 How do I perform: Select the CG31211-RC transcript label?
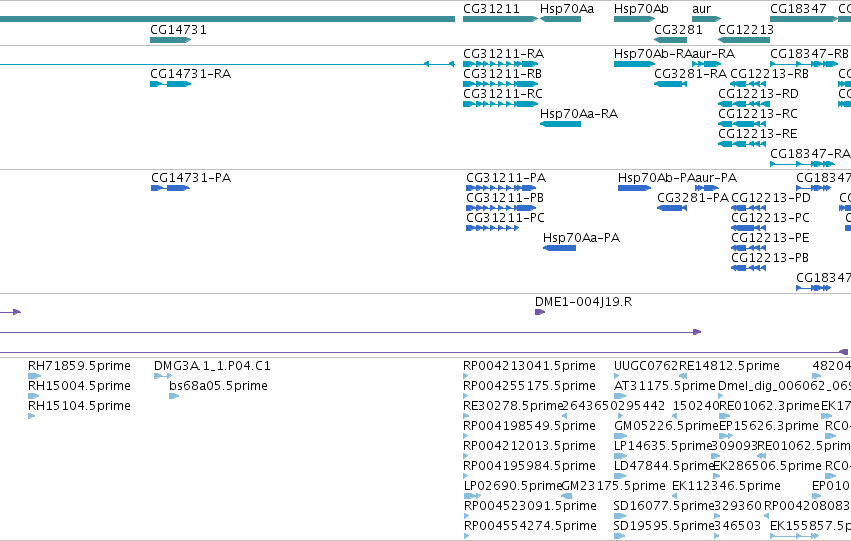(503, 94)
